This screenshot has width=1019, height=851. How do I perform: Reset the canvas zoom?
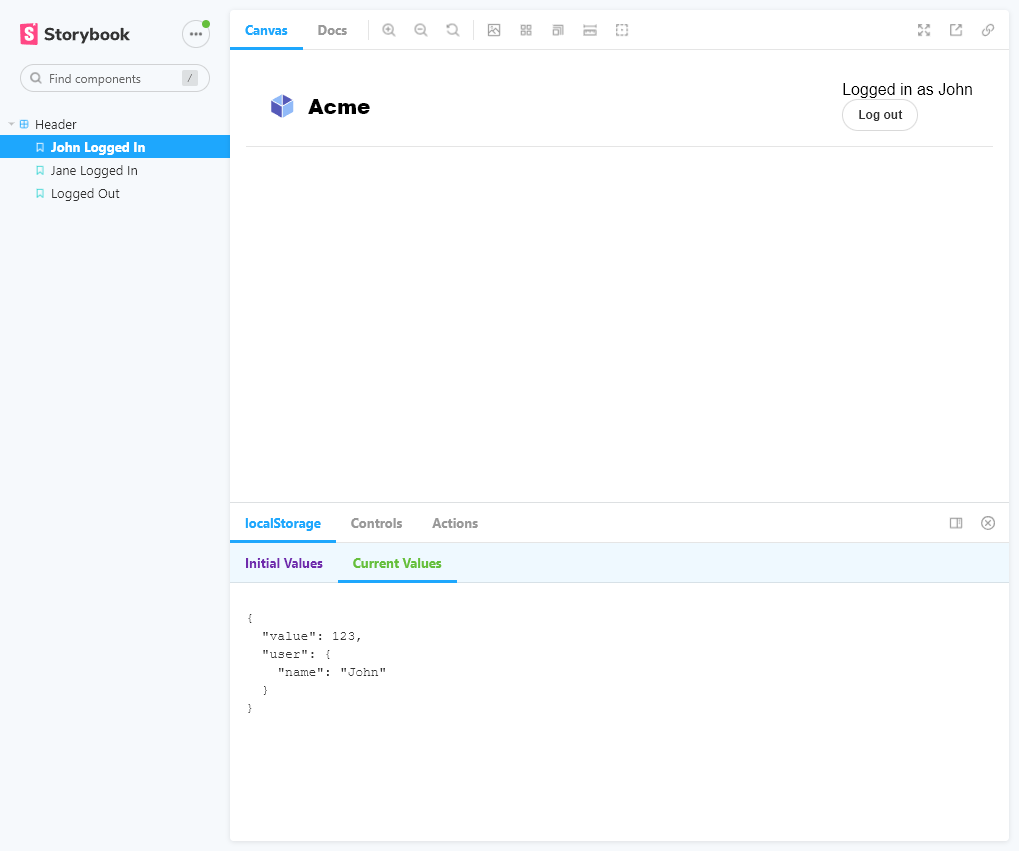click(452, 30)
